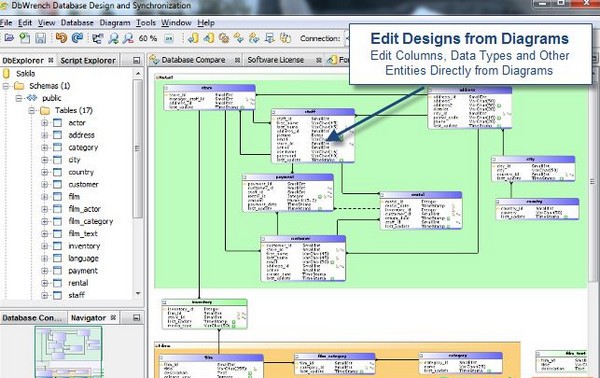600x378 pixels.
Task: Click the zoom in magnifier icon
Action: [x=113, y=38]
